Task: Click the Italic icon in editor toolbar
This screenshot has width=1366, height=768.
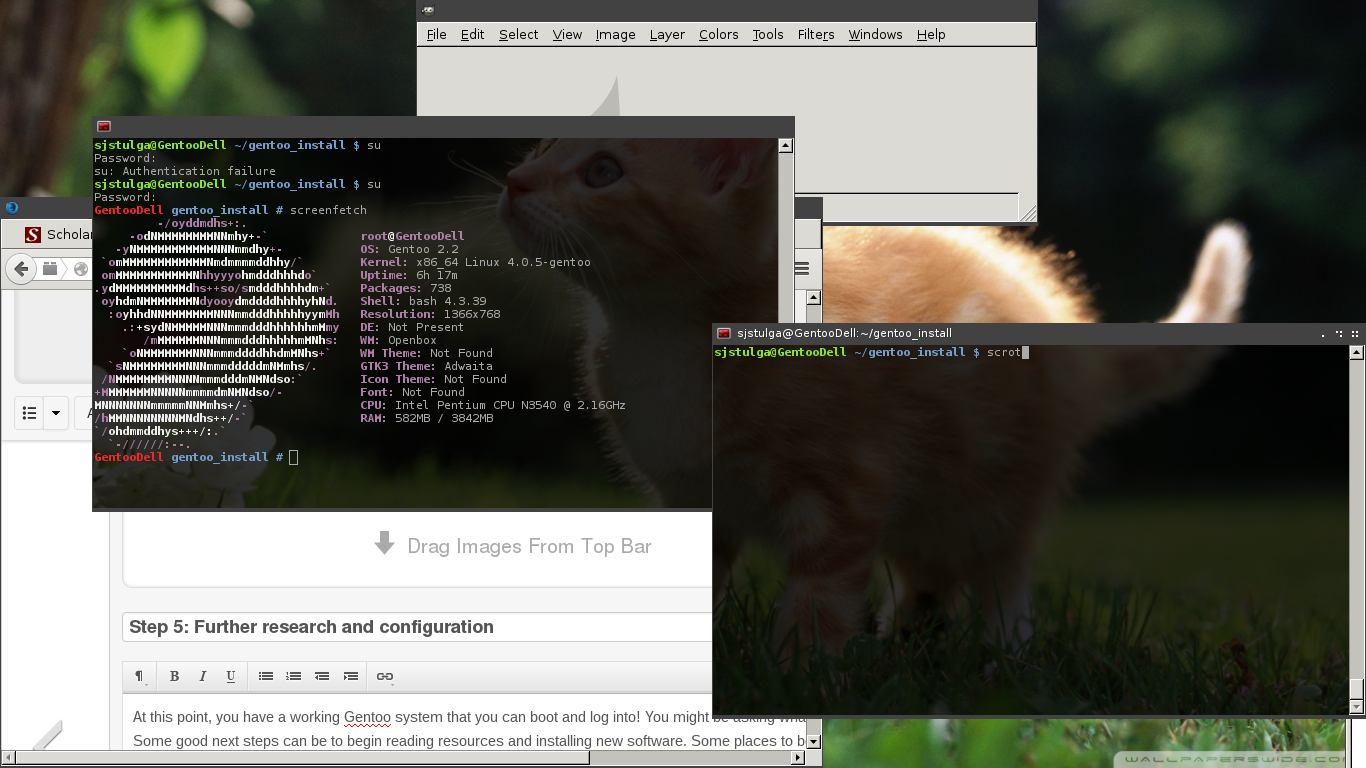Action: [202, 676]
